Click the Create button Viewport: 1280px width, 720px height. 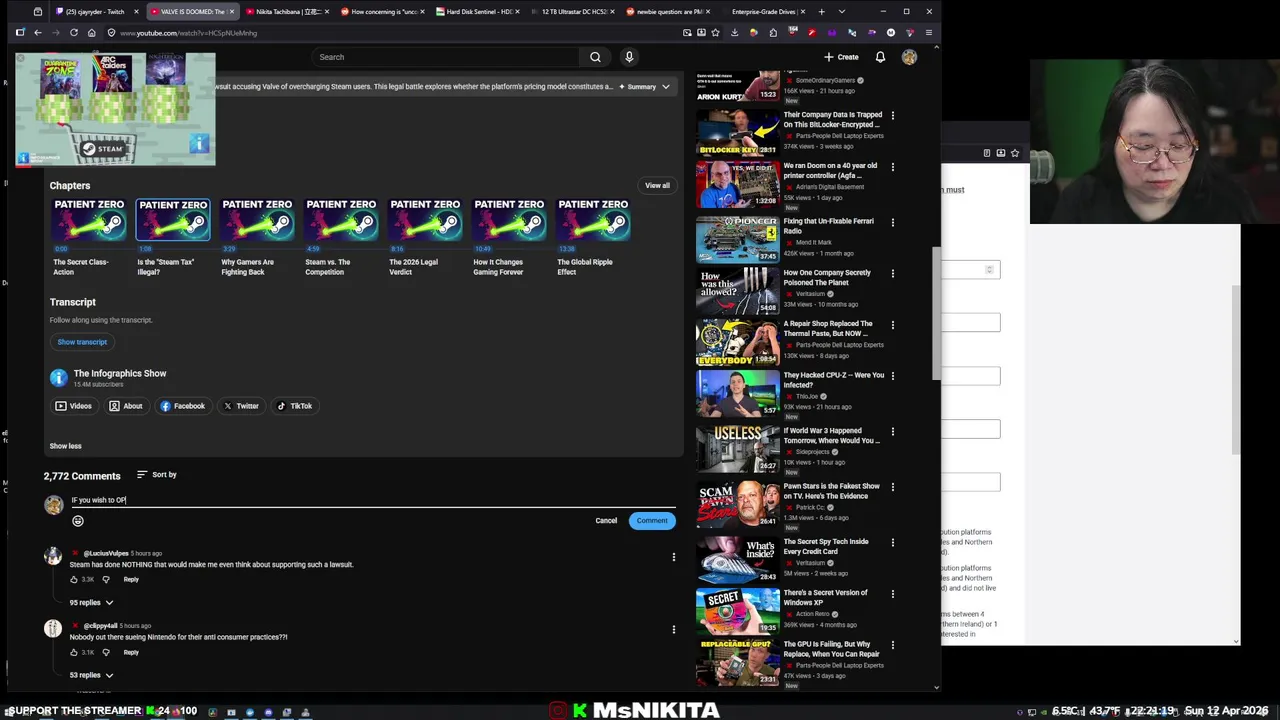[841, 57]
